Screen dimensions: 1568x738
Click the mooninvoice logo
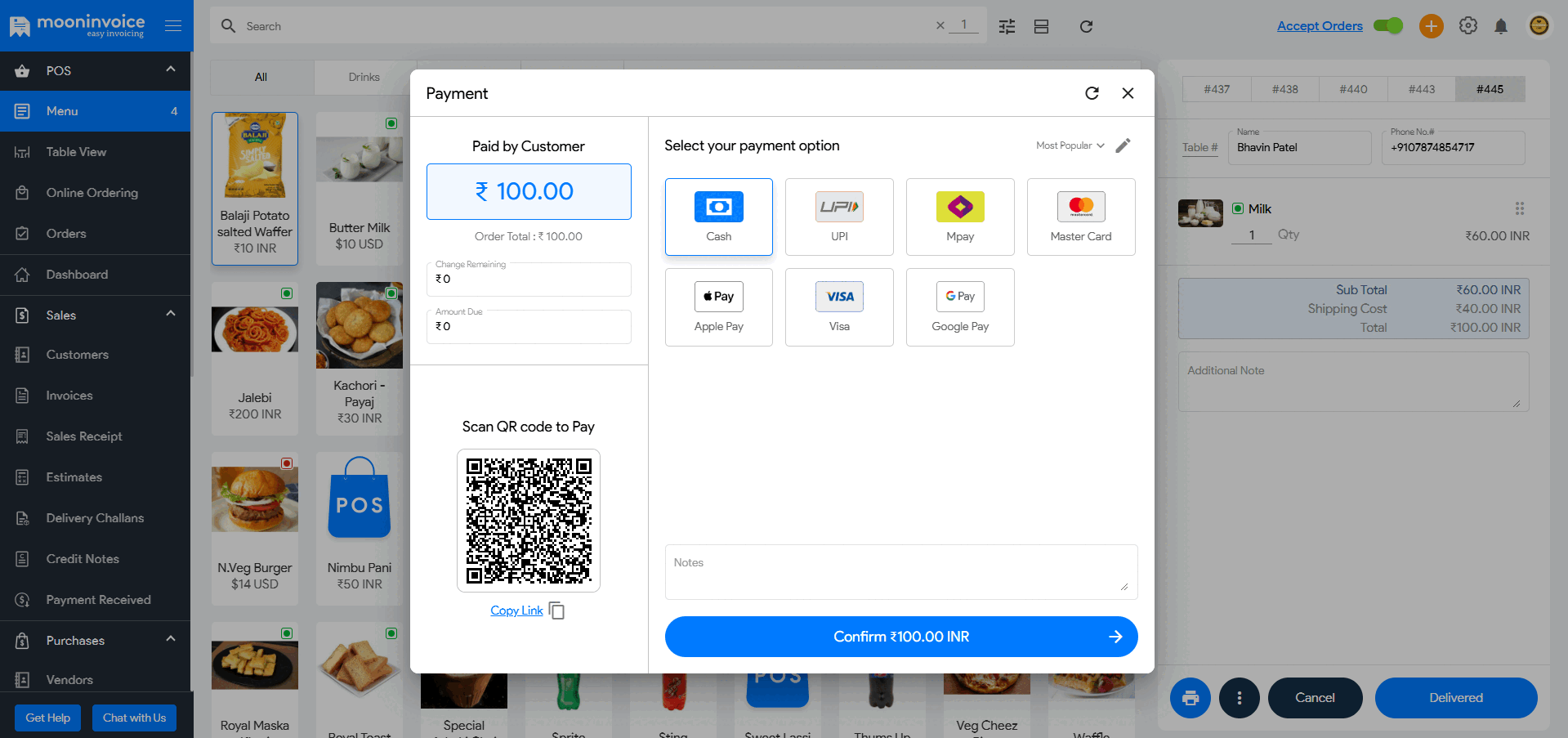click(x=77, y=26)
